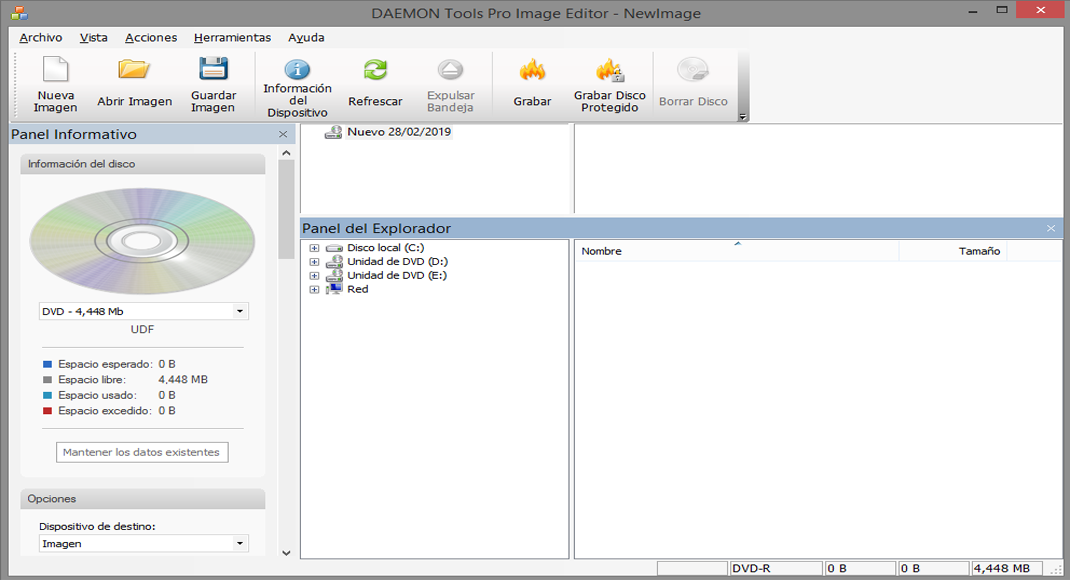This screenshot has height=580, width=1070.
Task: Click the Red network icon
Action: pos(334,289)
